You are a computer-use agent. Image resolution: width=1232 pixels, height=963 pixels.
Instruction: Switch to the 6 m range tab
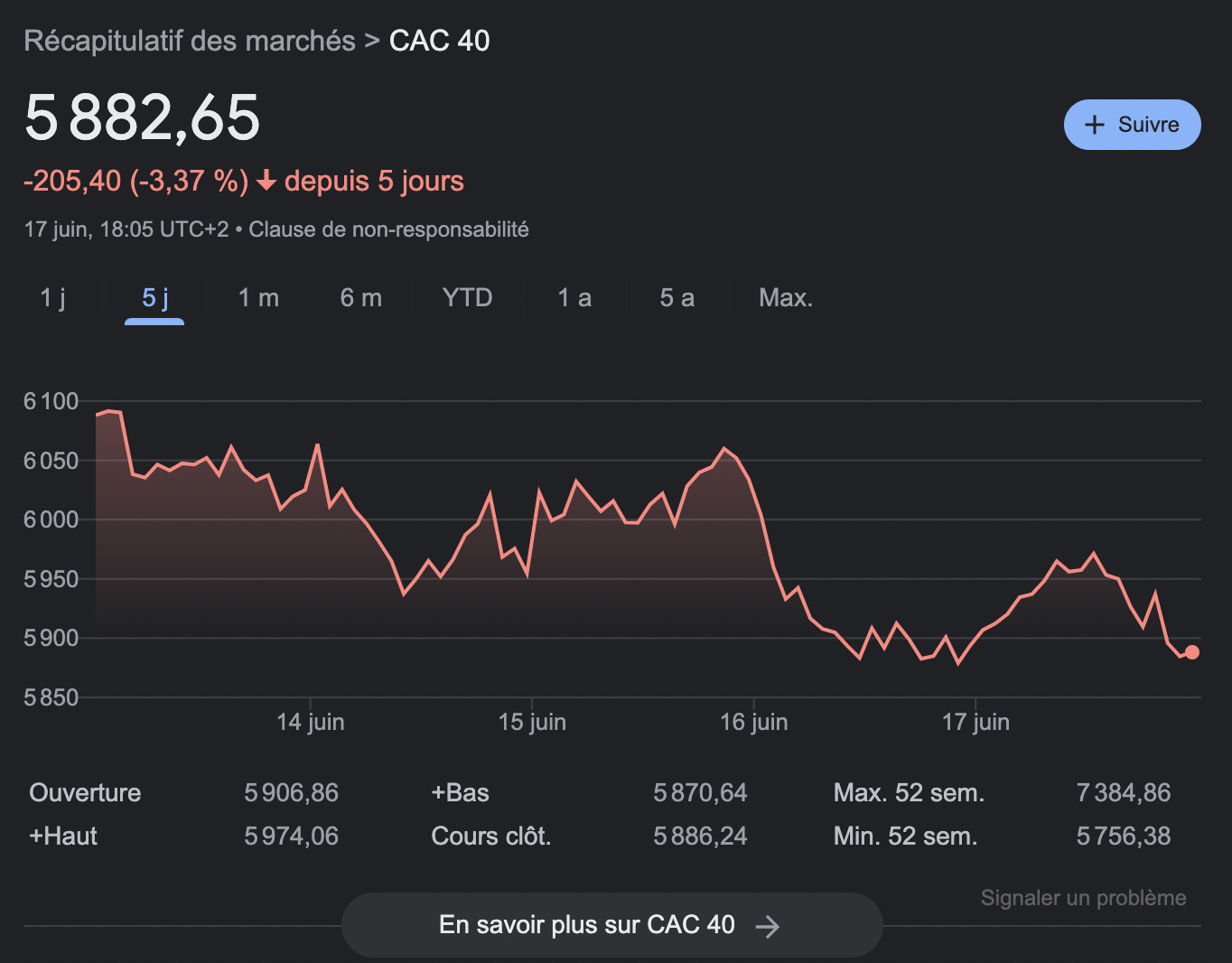(360, 297)
